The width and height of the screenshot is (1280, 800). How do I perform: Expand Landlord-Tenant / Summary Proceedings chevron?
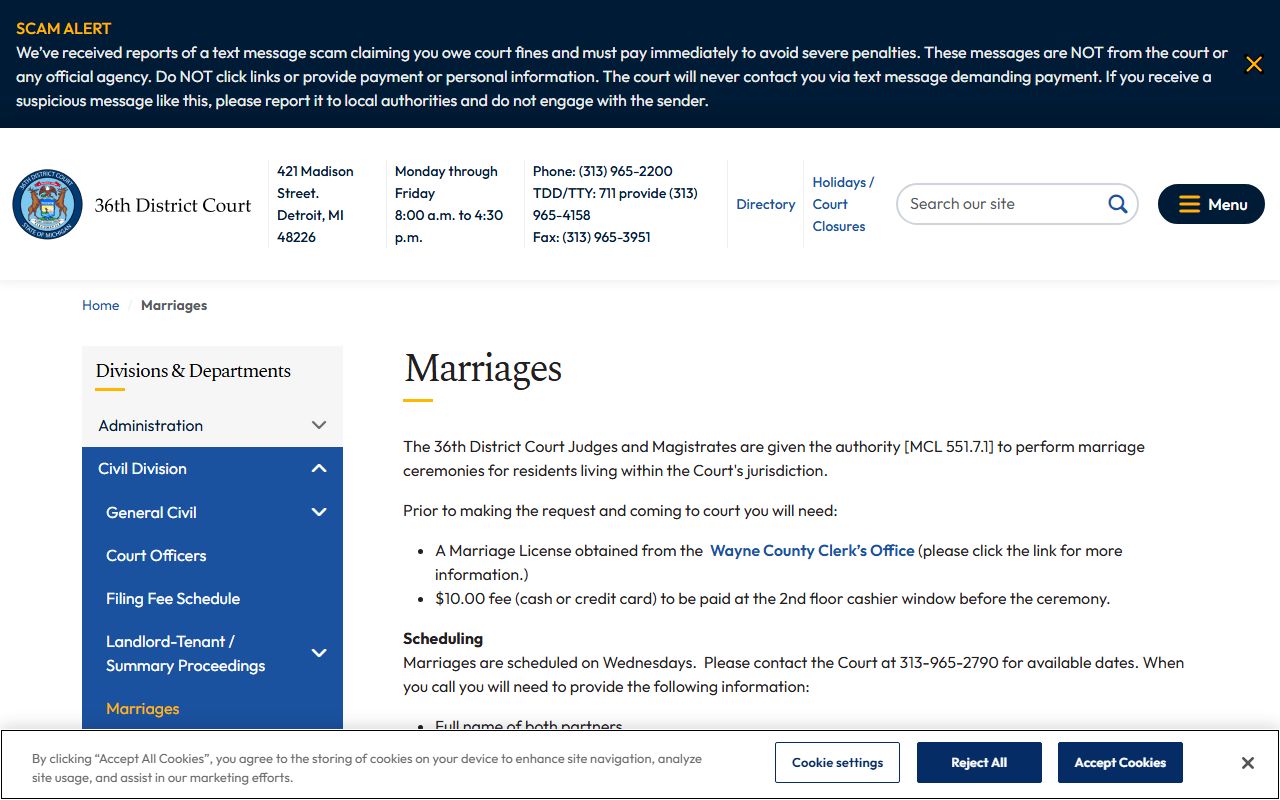click(x=319, y=653)
